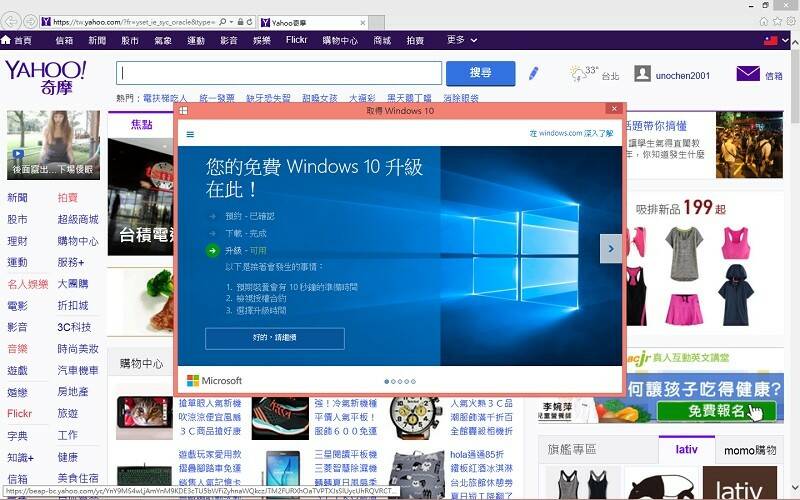Close the Yahoo奇摩 browser tab
This screenshot has height=500, width=800.
pos(363,22)
